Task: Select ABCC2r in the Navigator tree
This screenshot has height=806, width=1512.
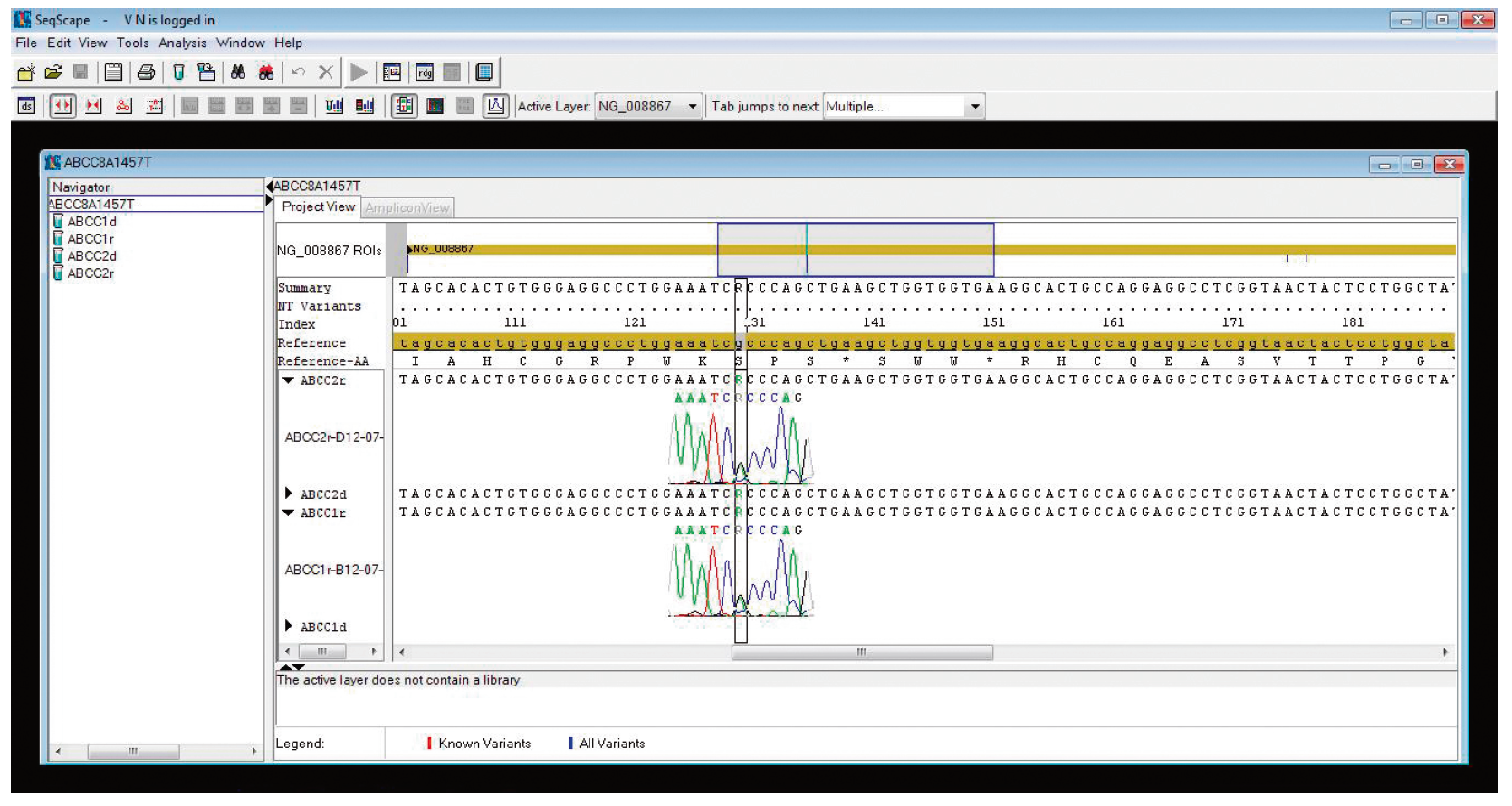Action: click(90, 273)
